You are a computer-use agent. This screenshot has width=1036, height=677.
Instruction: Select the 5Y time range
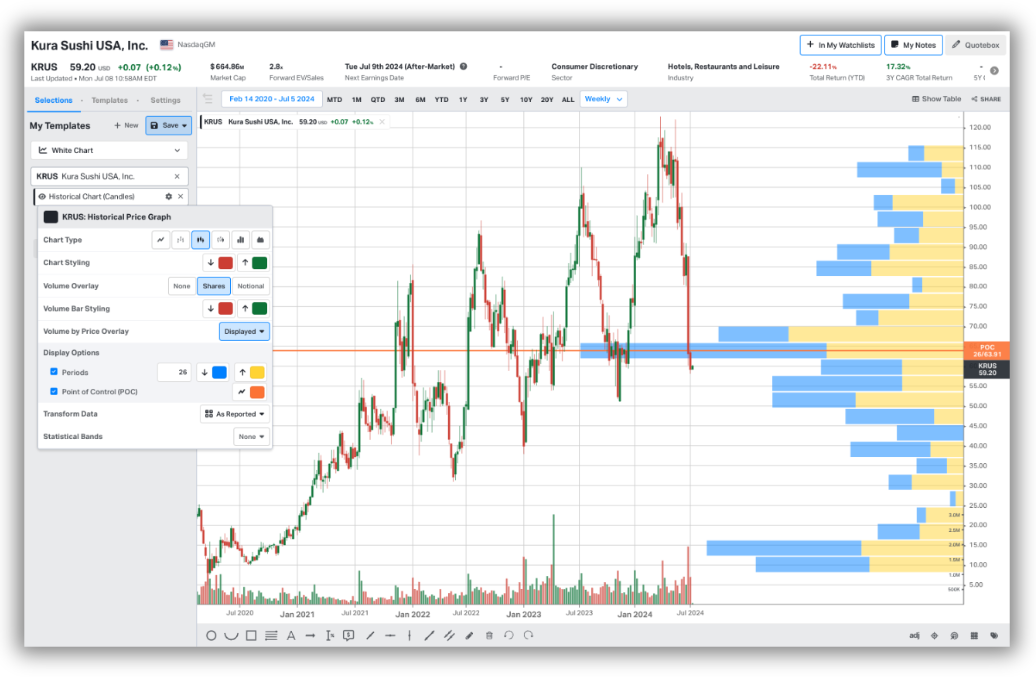coord(505,100)
